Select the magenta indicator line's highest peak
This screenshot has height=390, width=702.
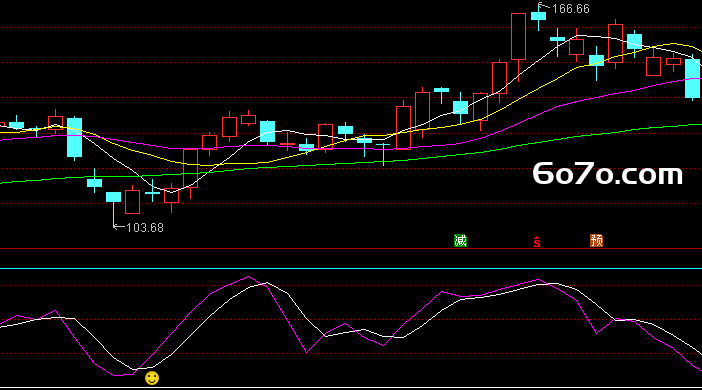pyautogui.click(x=248, y=277)
